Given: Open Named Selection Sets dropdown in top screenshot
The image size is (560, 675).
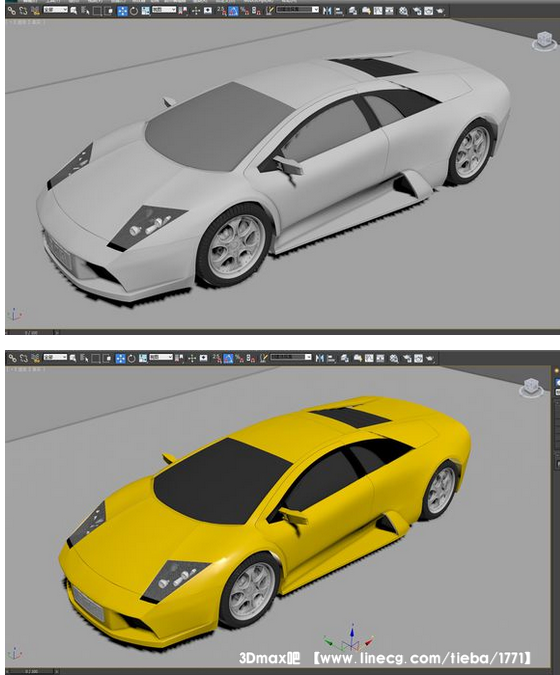Looking at the screenshot, I should point(297,9).
